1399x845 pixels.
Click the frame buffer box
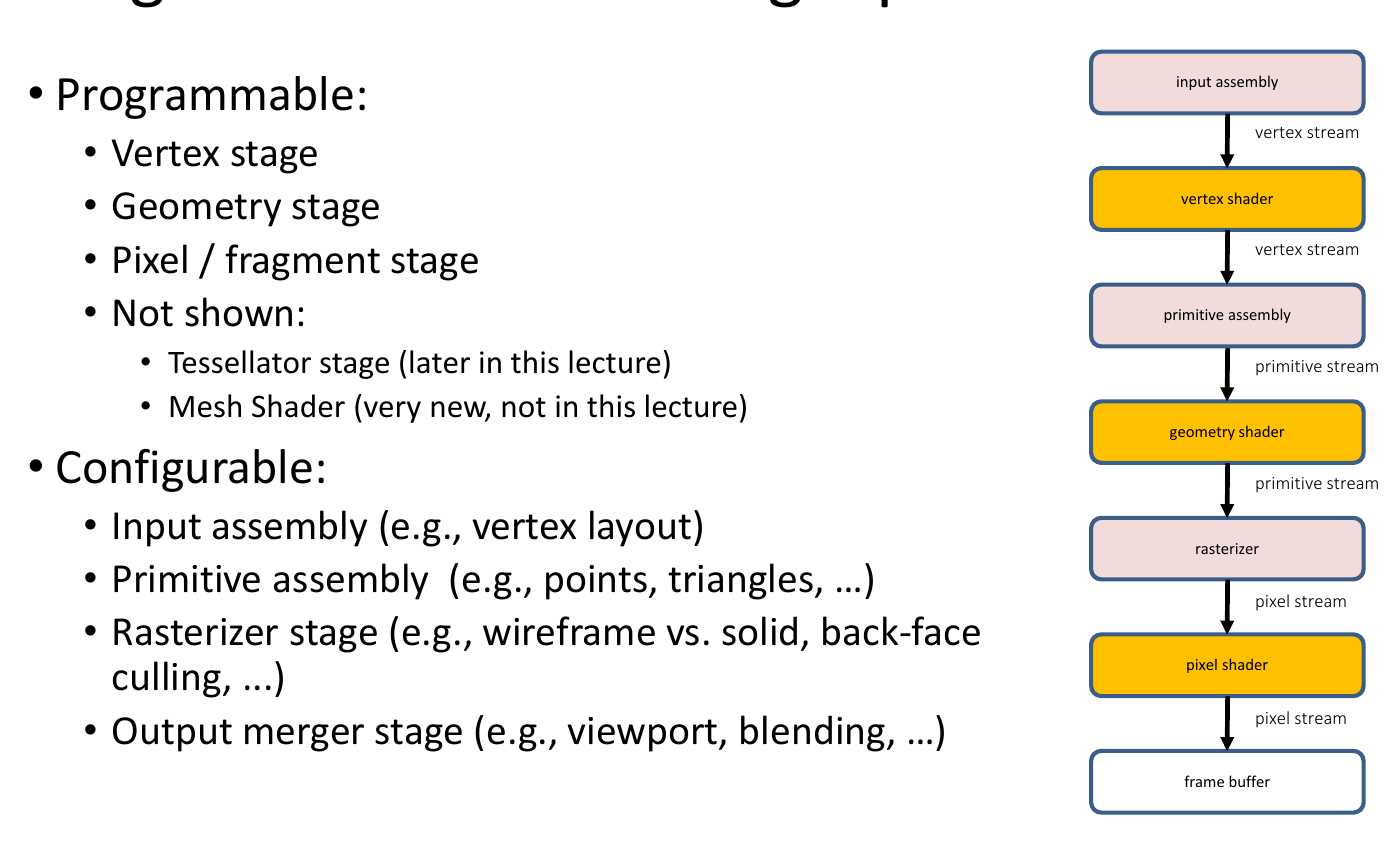point(1227,782)
